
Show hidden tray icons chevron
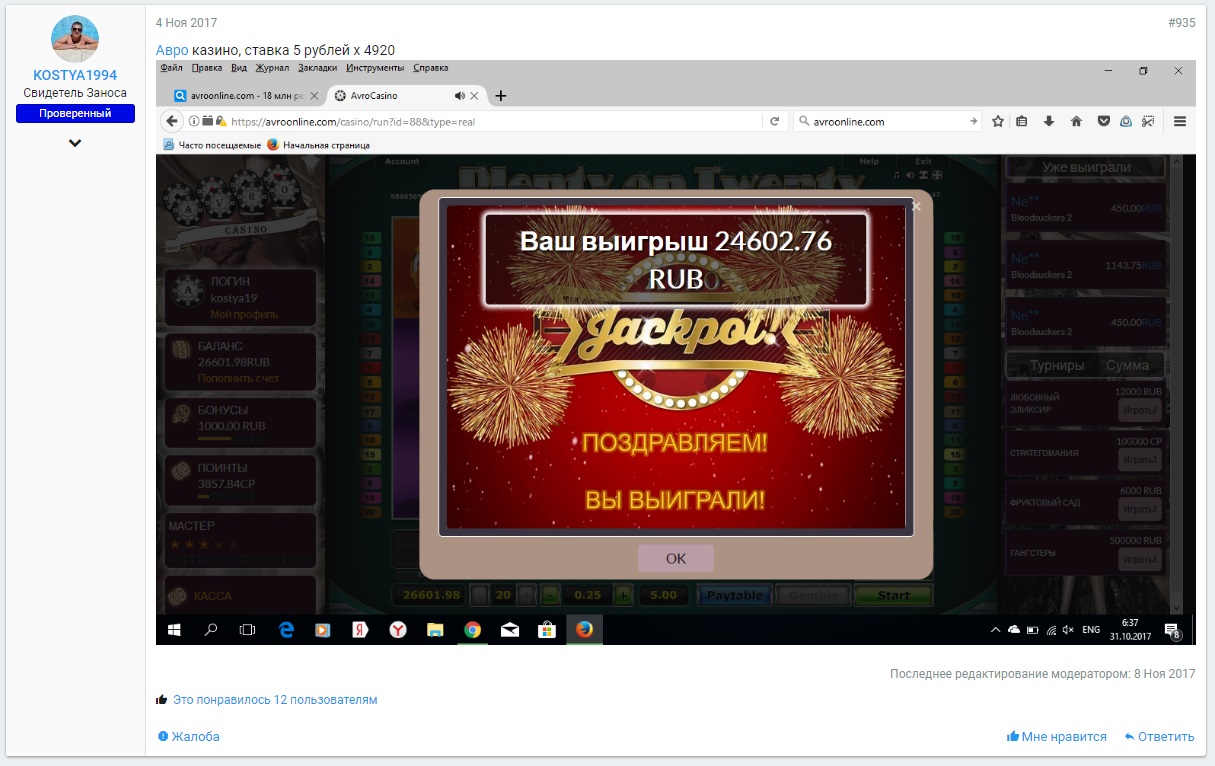coord(995,630)
